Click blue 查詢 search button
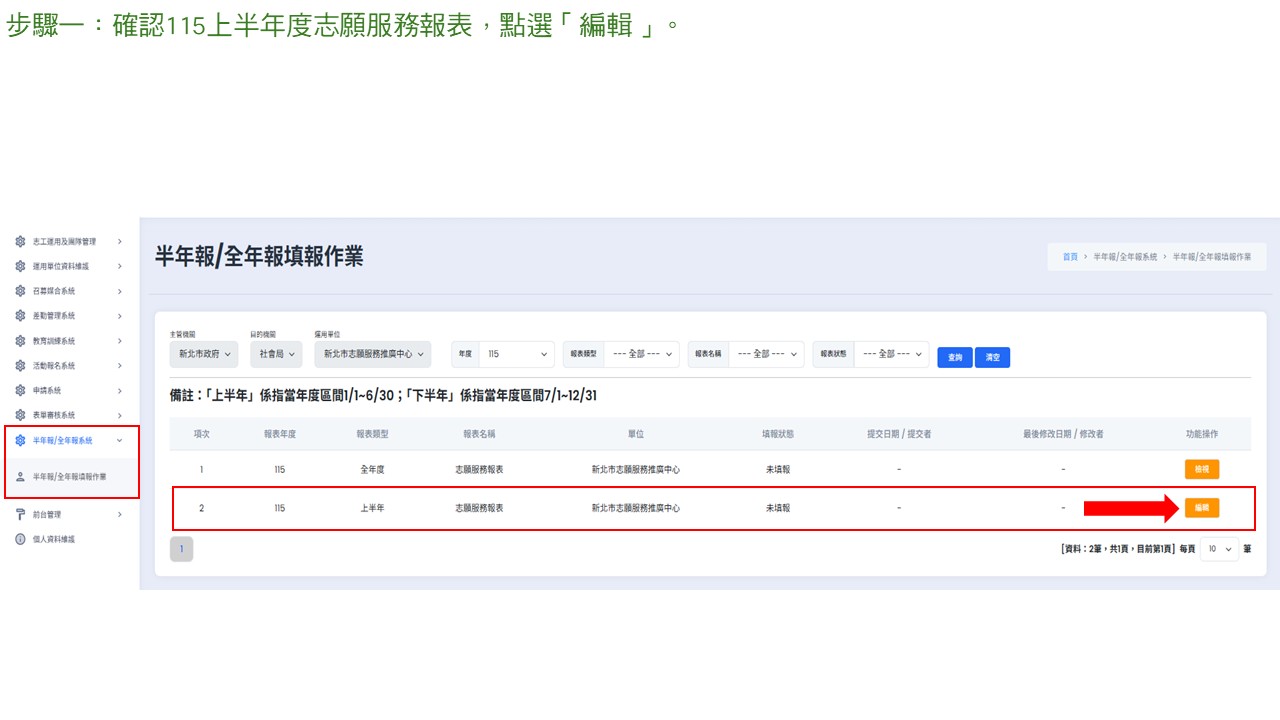 click(x=955, y=357)
